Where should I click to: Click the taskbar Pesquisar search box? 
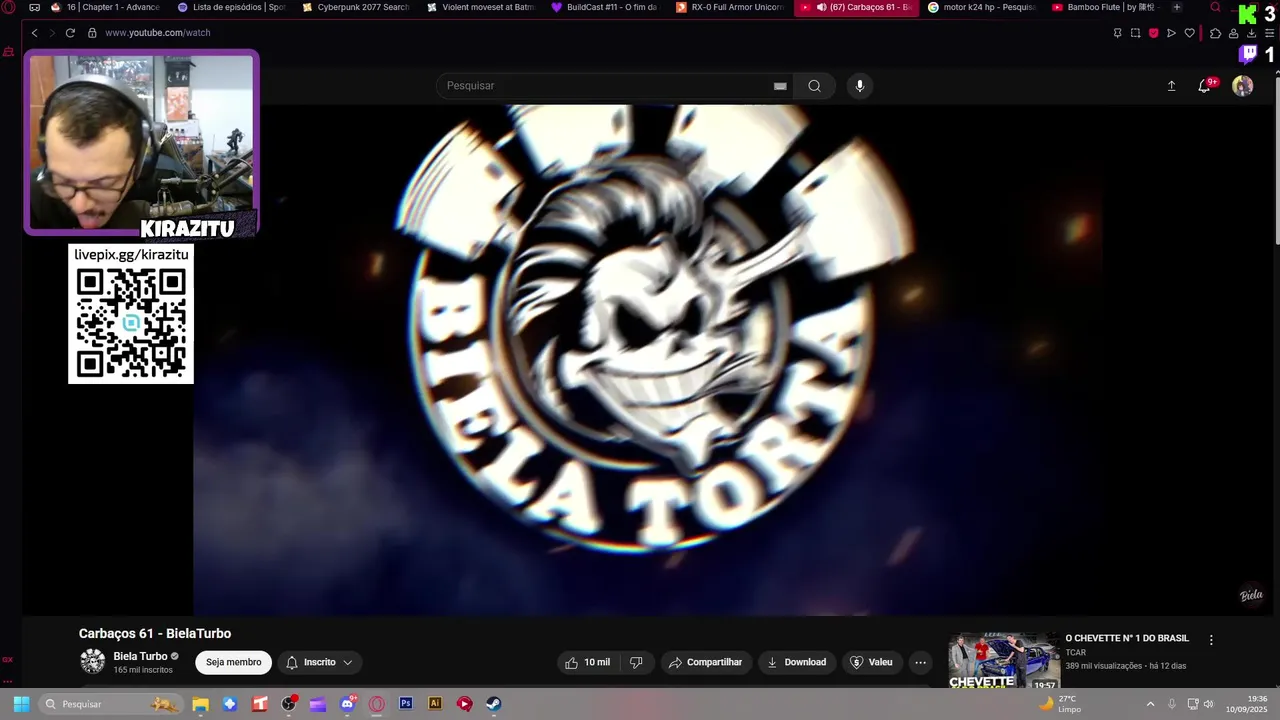(x=112, y=704)
